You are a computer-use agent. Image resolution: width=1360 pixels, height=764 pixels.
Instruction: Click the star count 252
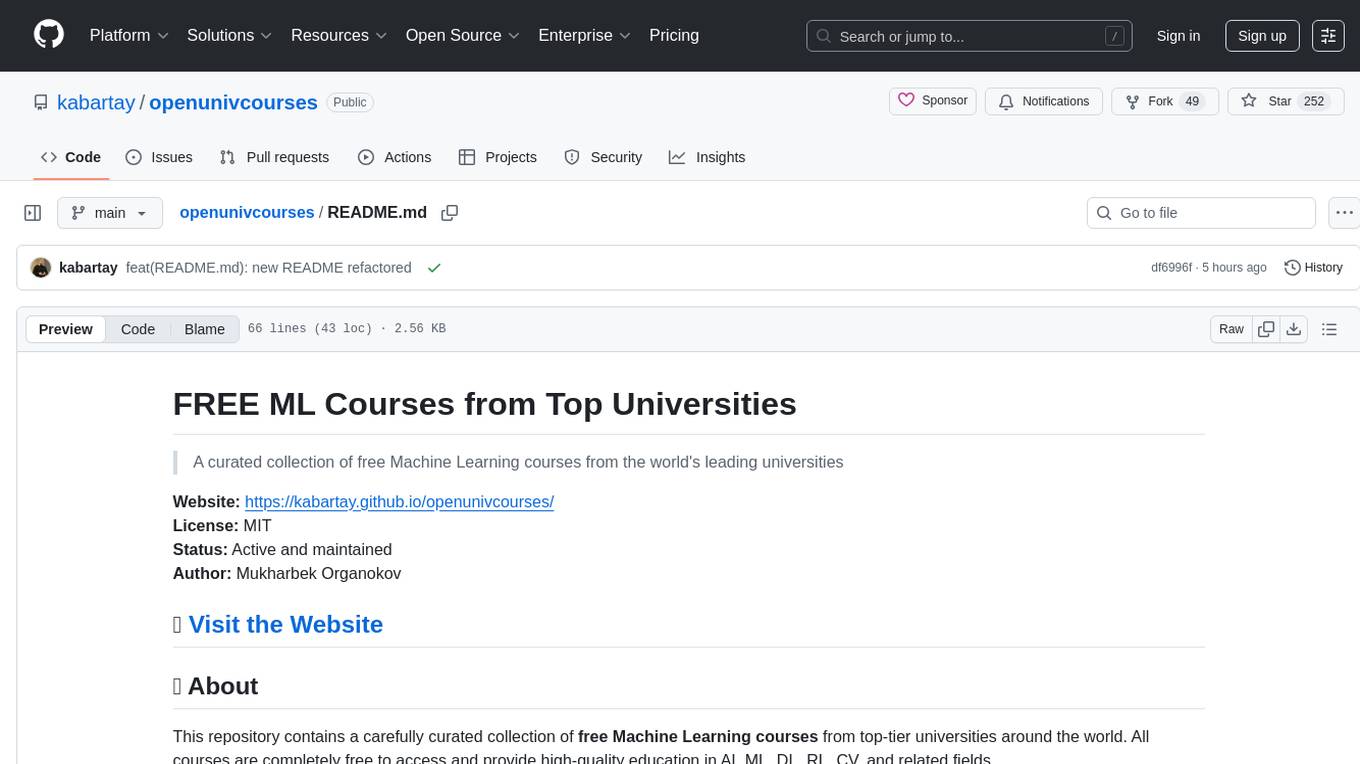[x=1314, y=101]
